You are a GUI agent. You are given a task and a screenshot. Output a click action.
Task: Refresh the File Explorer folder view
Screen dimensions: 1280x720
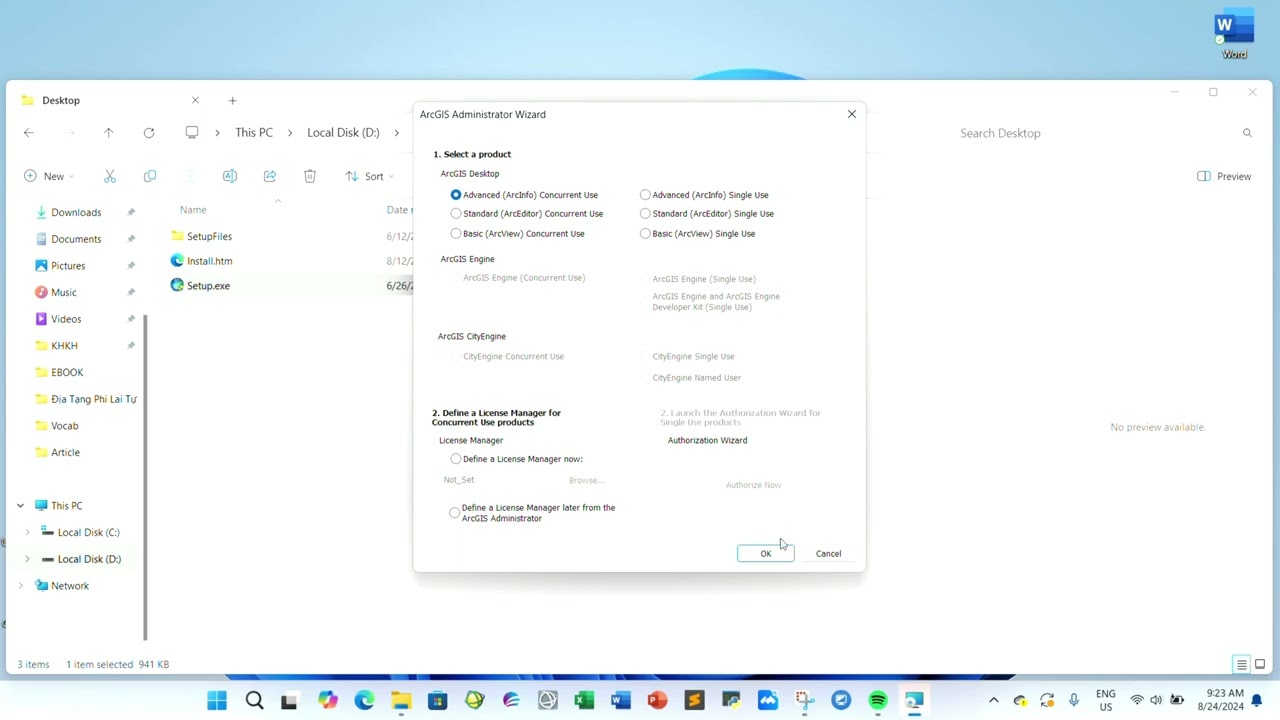[x=149, y=133]
